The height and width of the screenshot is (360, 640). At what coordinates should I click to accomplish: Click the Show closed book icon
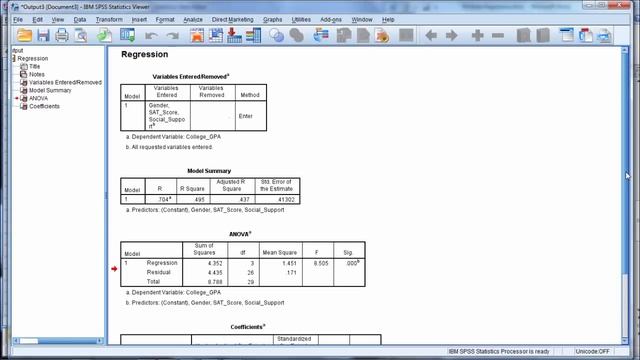click(x=524, y=36)
